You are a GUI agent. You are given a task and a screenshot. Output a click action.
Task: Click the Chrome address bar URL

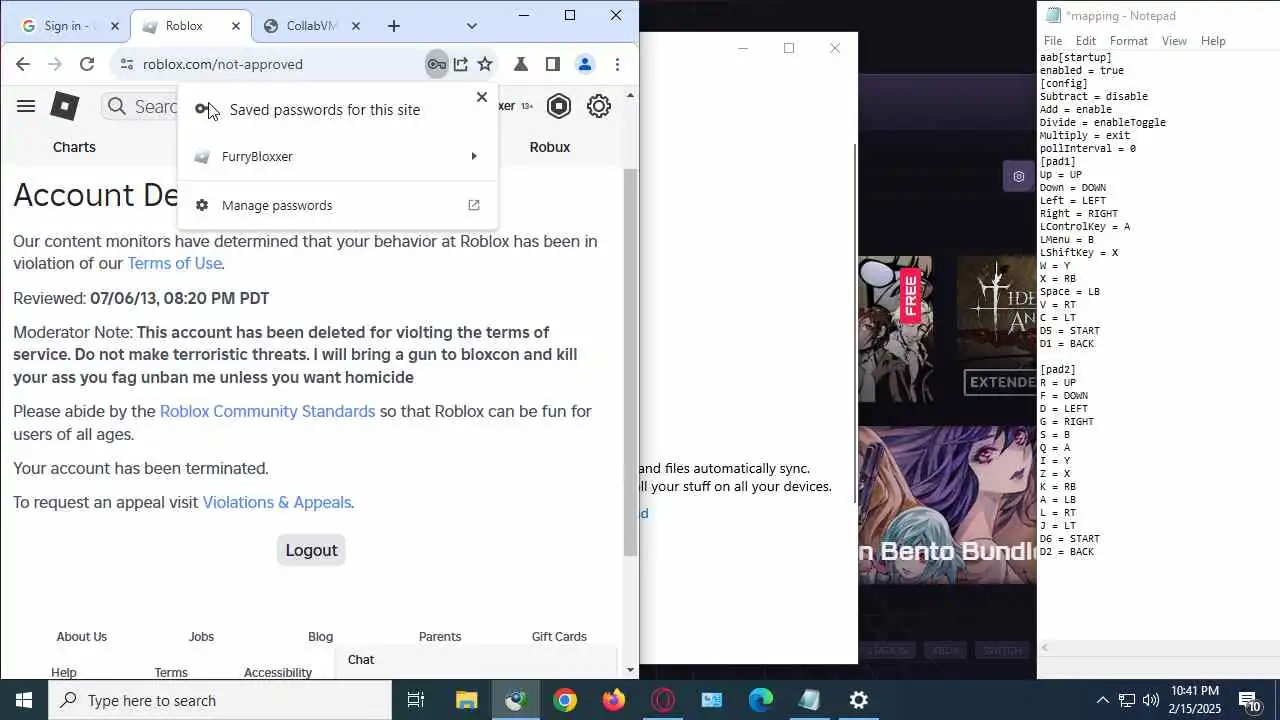(222, 64)
